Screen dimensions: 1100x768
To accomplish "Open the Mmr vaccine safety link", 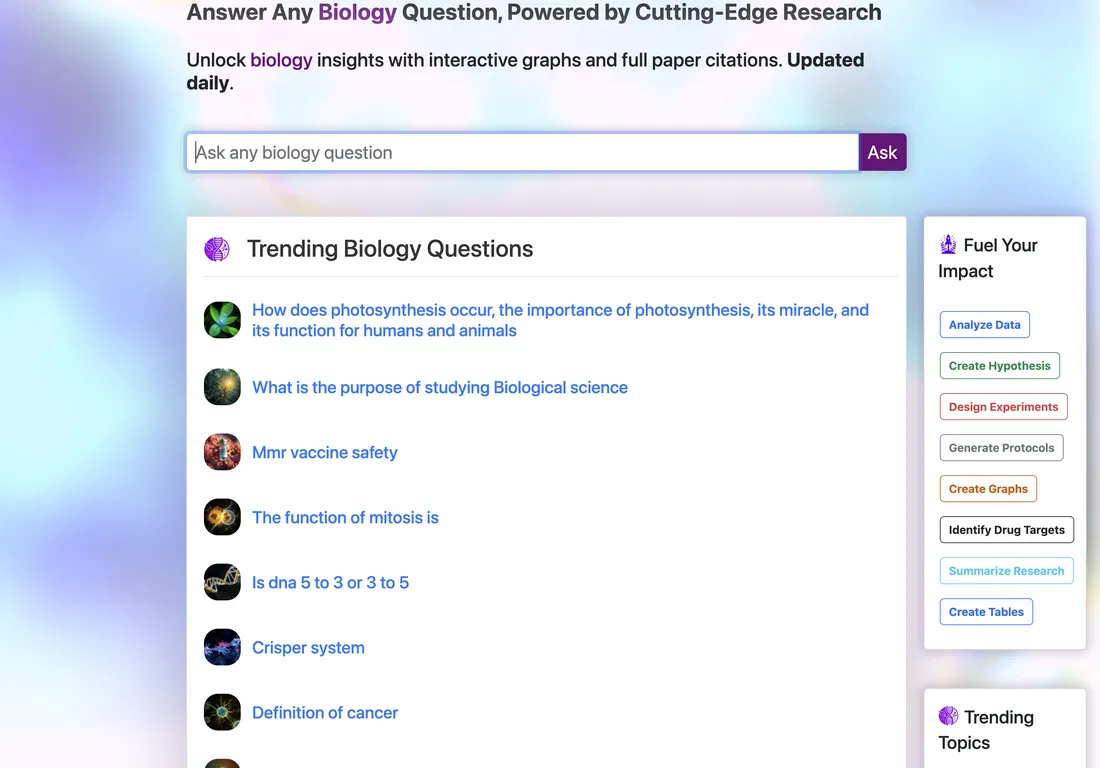I will [x=325, y=452].
